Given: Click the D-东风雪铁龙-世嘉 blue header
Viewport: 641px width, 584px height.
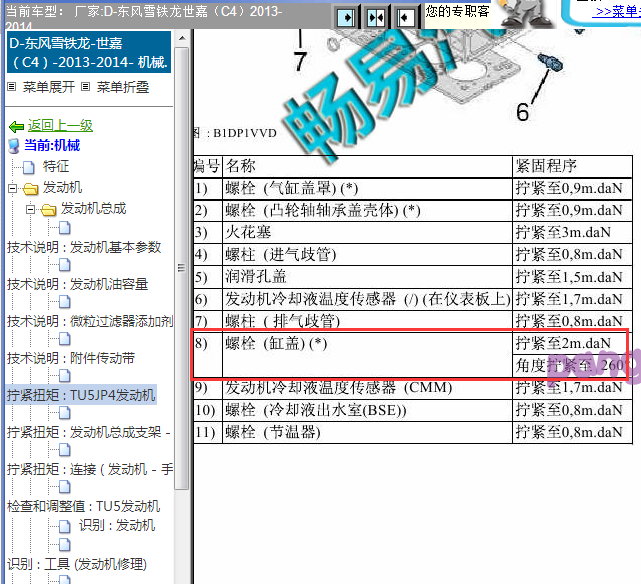Looking at the screenshot, I should coord(89,52).
